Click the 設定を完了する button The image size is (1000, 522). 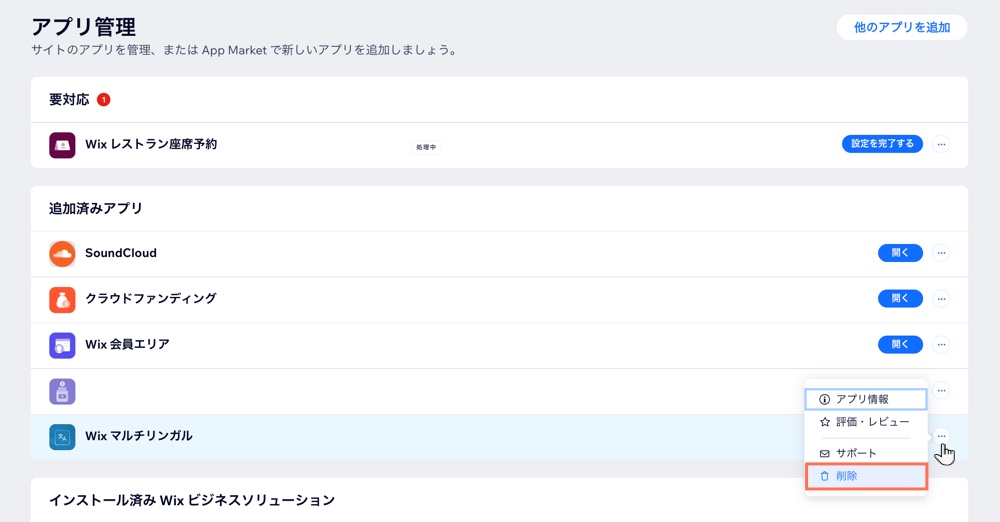(882, 144)
